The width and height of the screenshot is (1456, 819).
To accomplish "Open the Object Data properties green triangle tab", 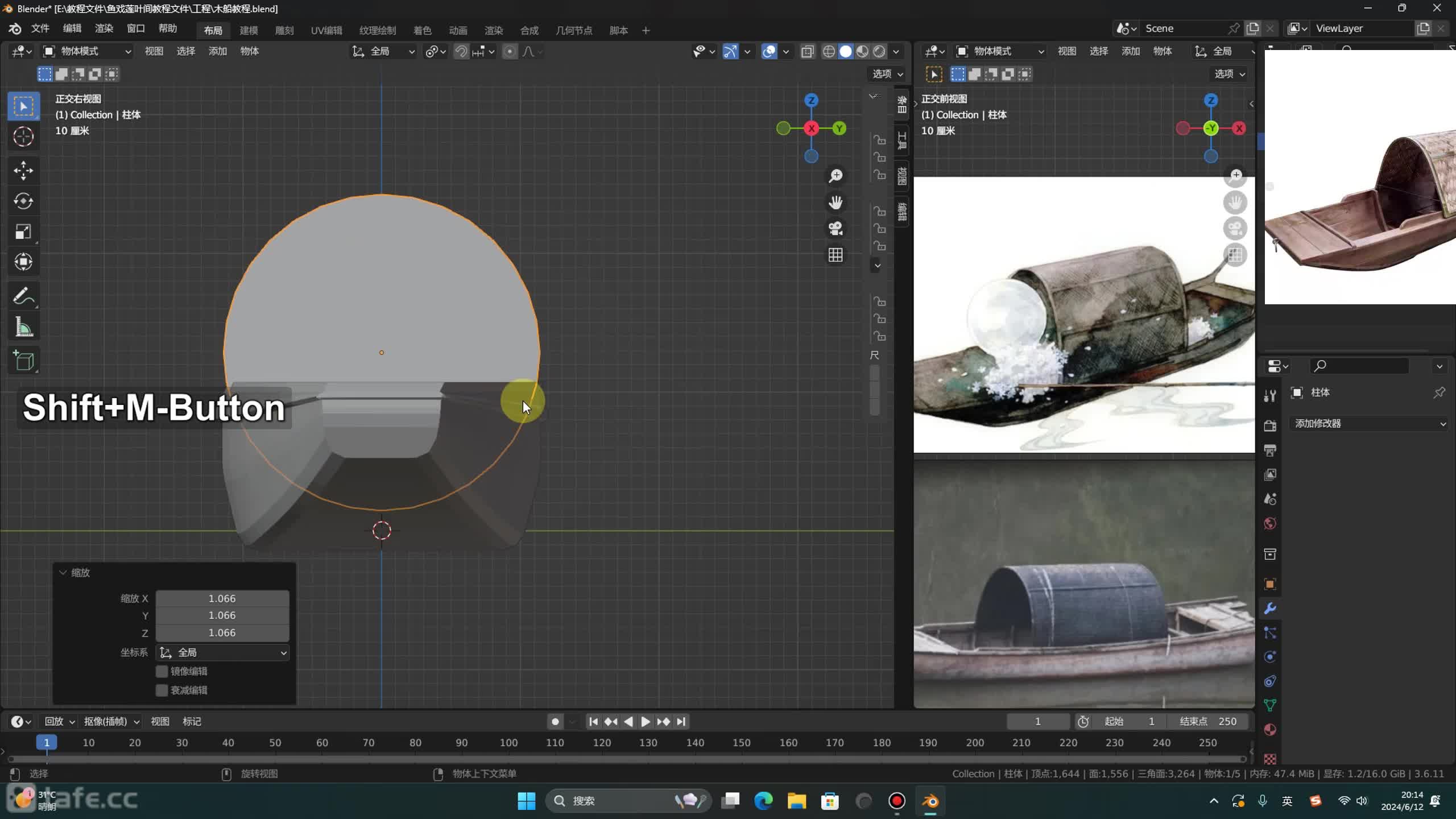I will tap(1270, 705).
